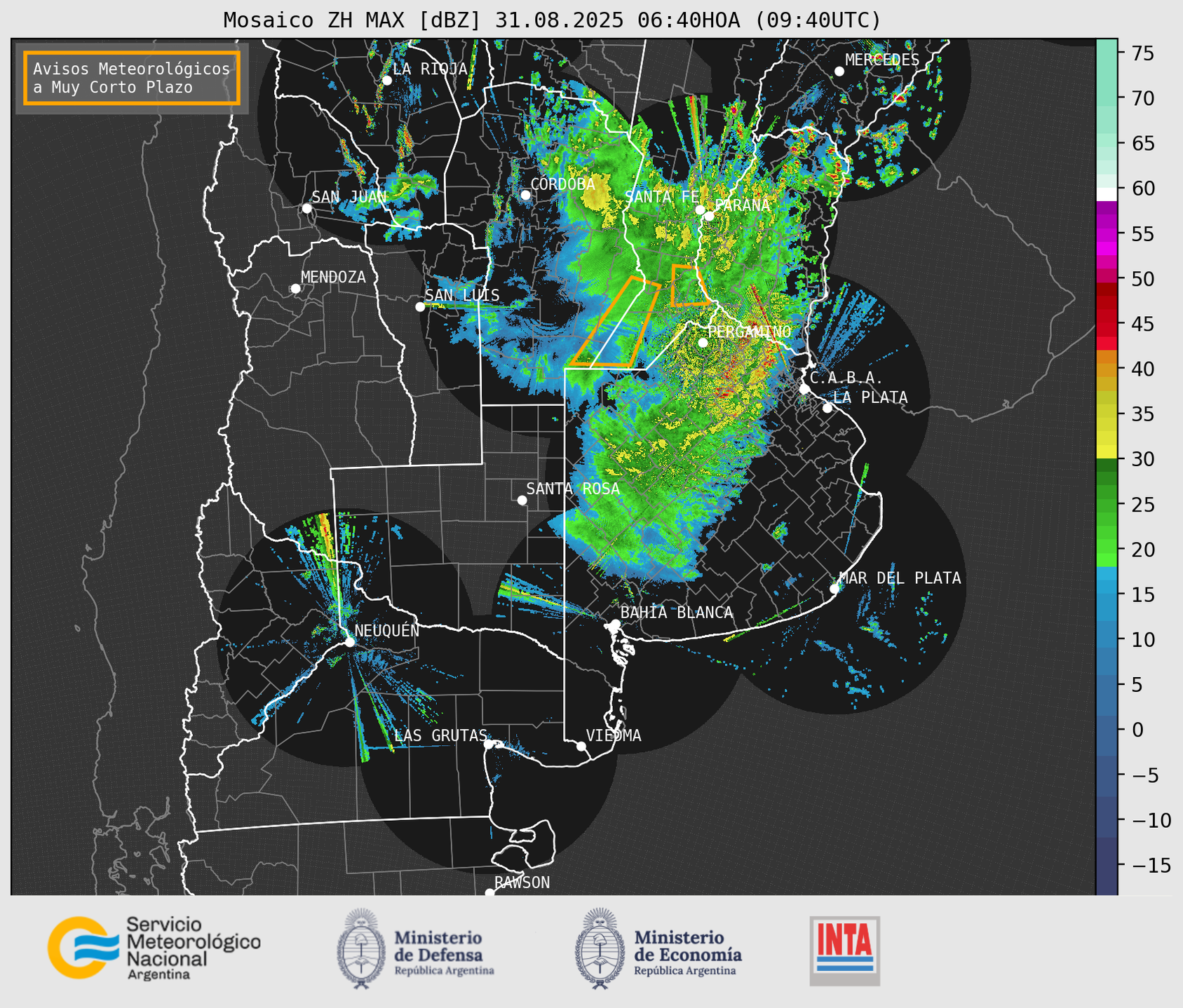Select the SAN JUAN city marker
The height and width of the screenshot is (1008, 1183).
[306, 208]
